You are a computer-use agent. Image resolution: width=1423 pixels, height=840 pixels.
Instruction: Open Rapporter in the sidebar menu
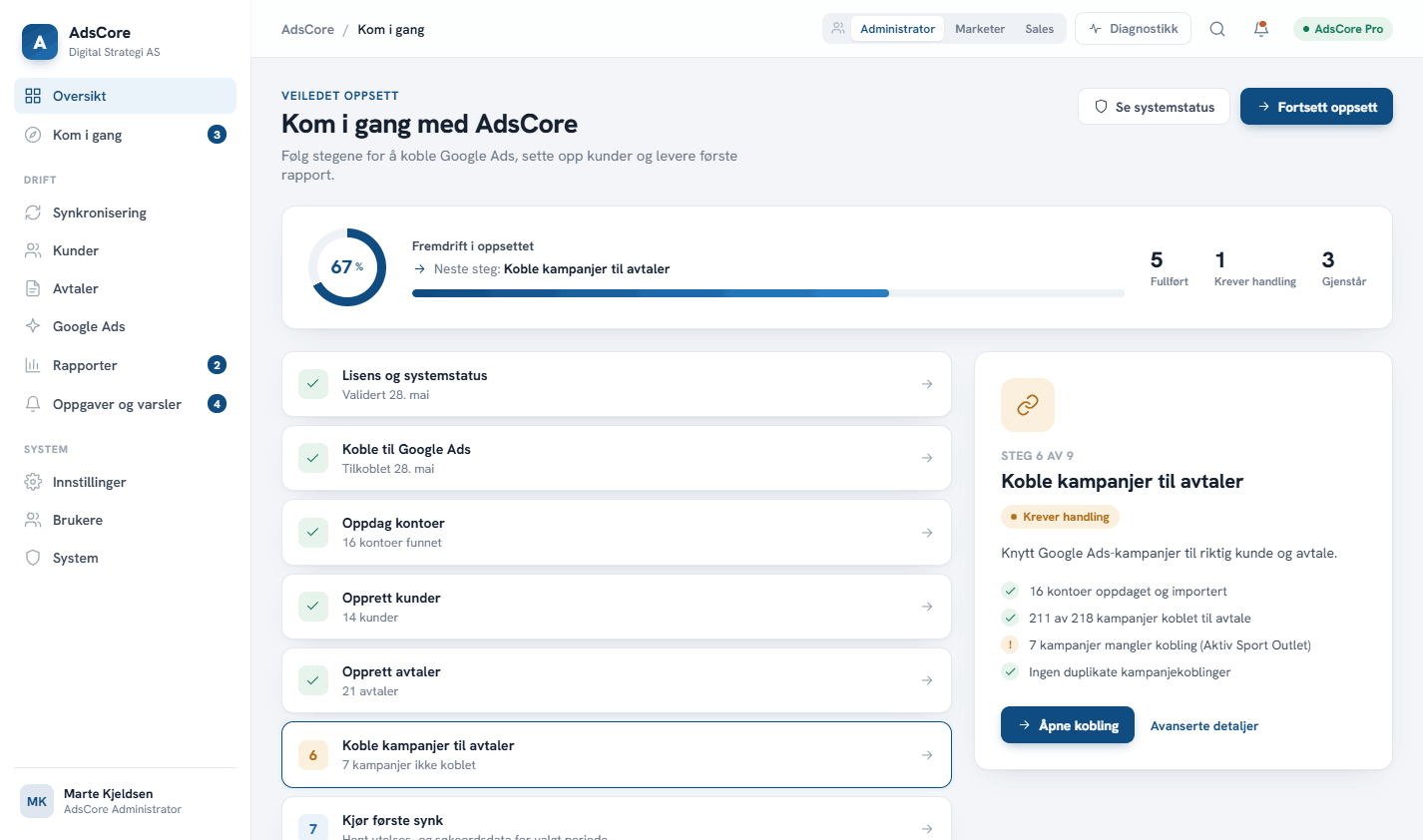pos(125,365)
